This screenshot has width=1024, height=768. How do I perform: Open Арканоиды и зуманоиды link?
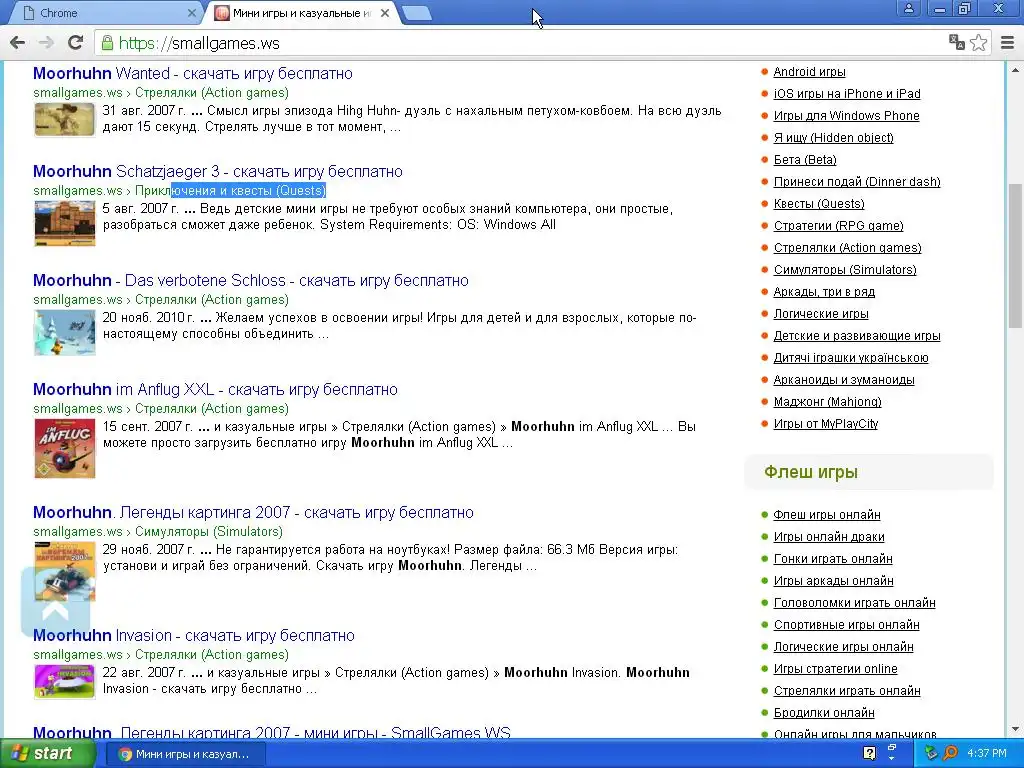pyautogui.click(x=844, y=379)
